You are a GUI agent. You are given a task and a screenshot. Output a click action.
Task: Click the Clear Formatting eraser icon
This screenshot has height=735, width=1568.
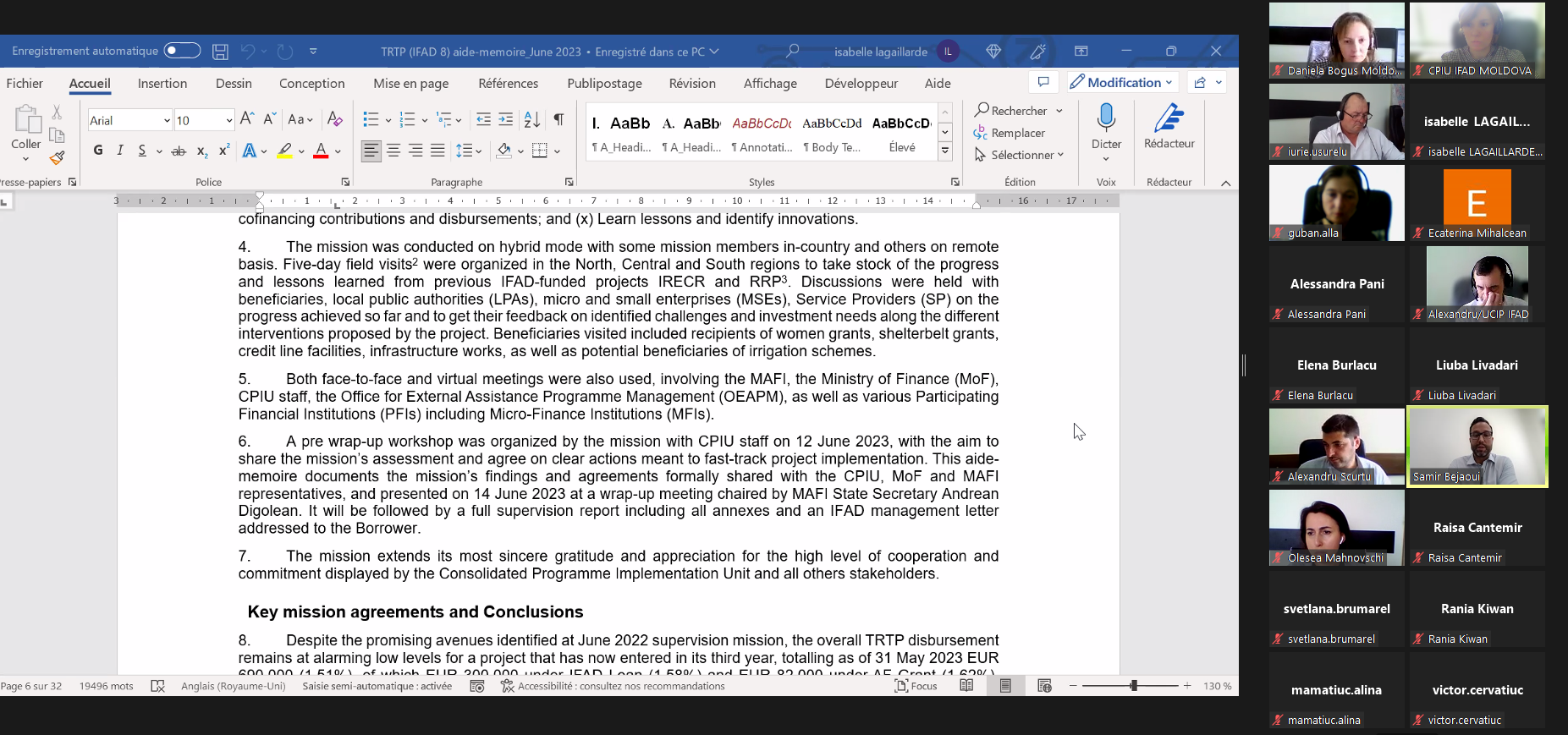click(x=335, y=119)
